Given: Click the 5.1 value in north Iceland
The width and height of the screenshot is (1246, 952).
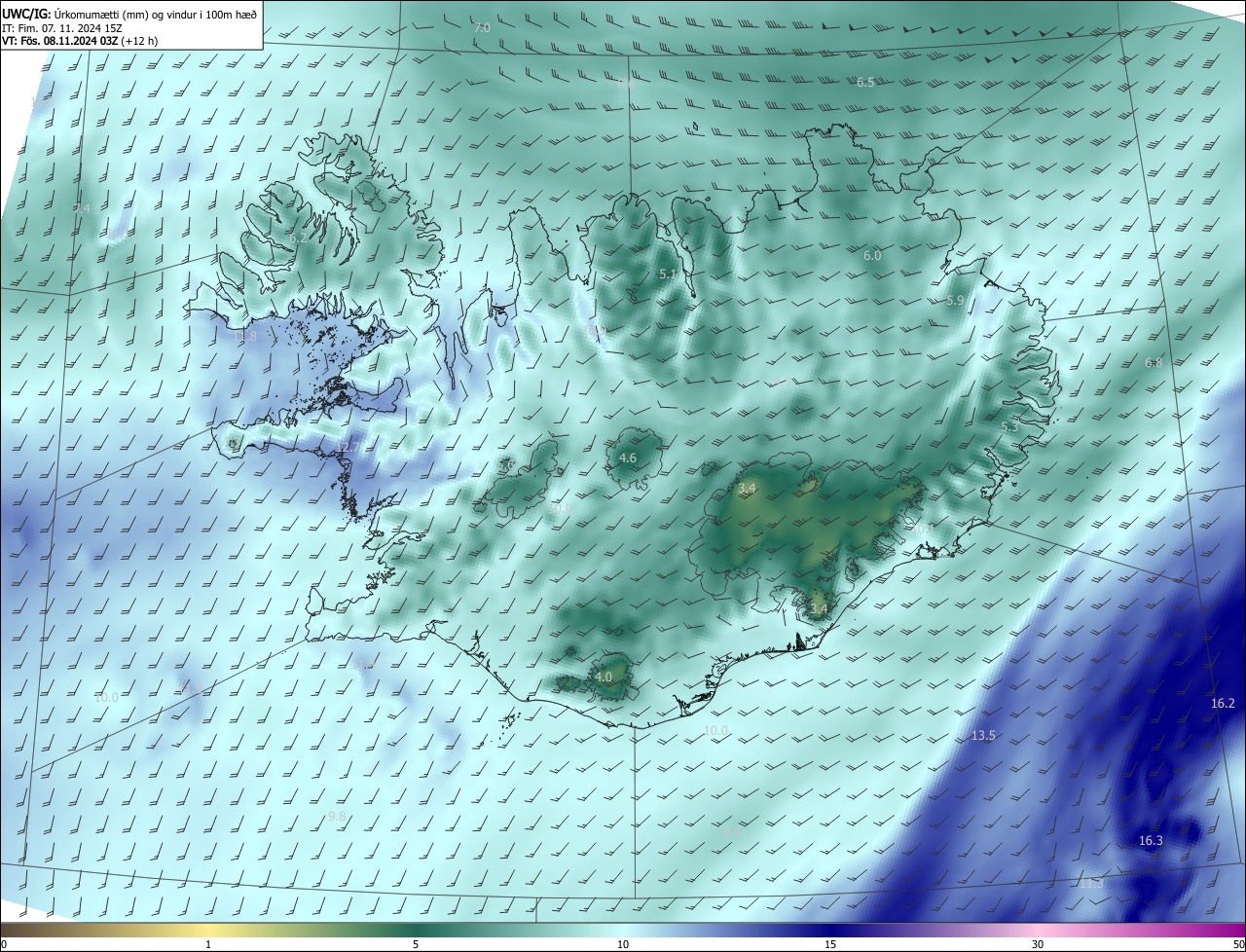Looking at the screenshot, I should pos(669,275).
